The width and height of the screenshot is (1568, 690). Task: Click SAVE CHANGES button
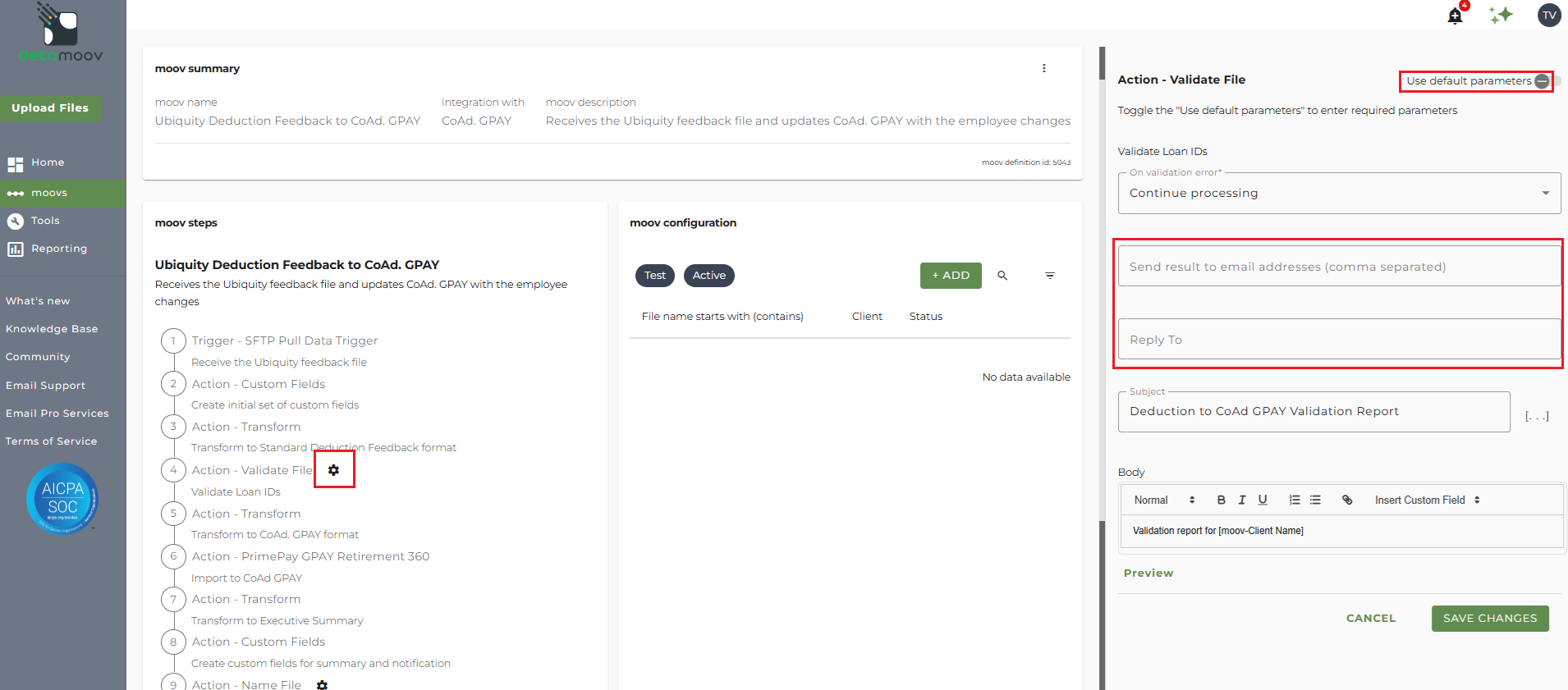click(x=1490, y=619)
